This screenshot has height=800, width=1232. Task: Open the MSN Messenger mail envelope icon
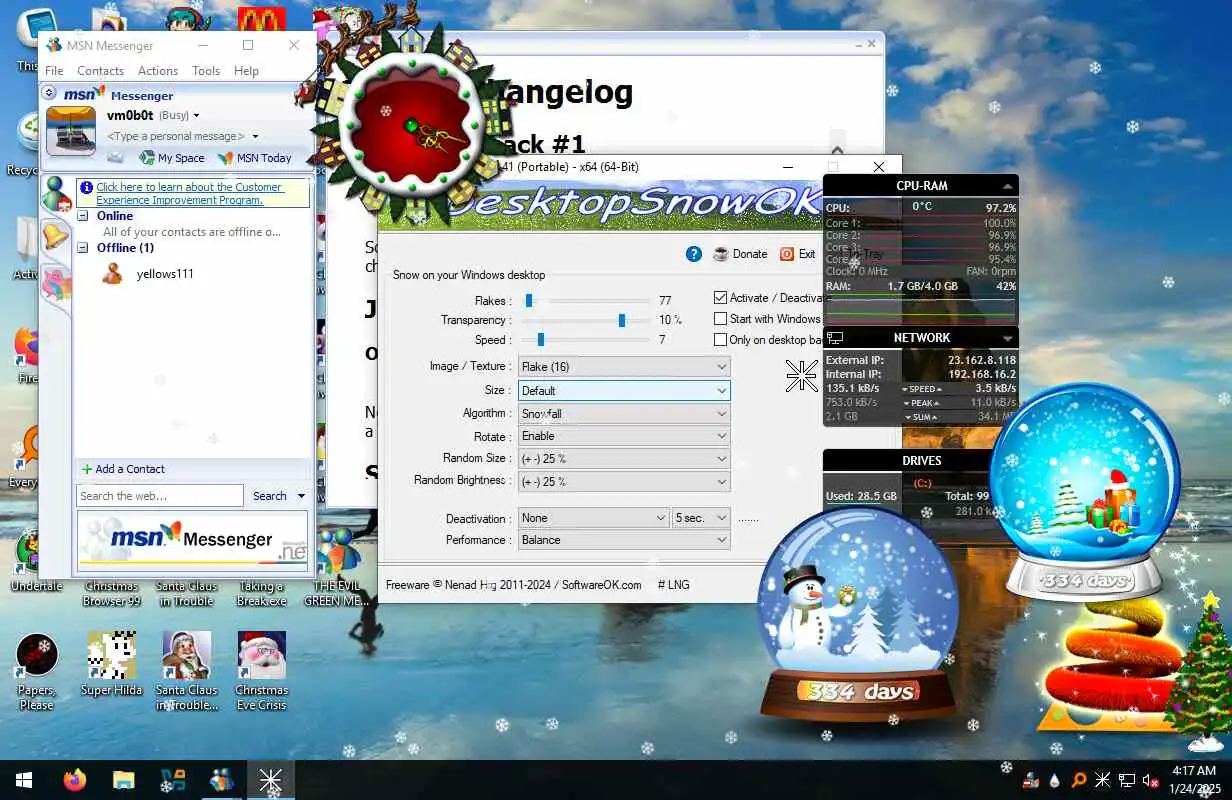coord(116,158)
